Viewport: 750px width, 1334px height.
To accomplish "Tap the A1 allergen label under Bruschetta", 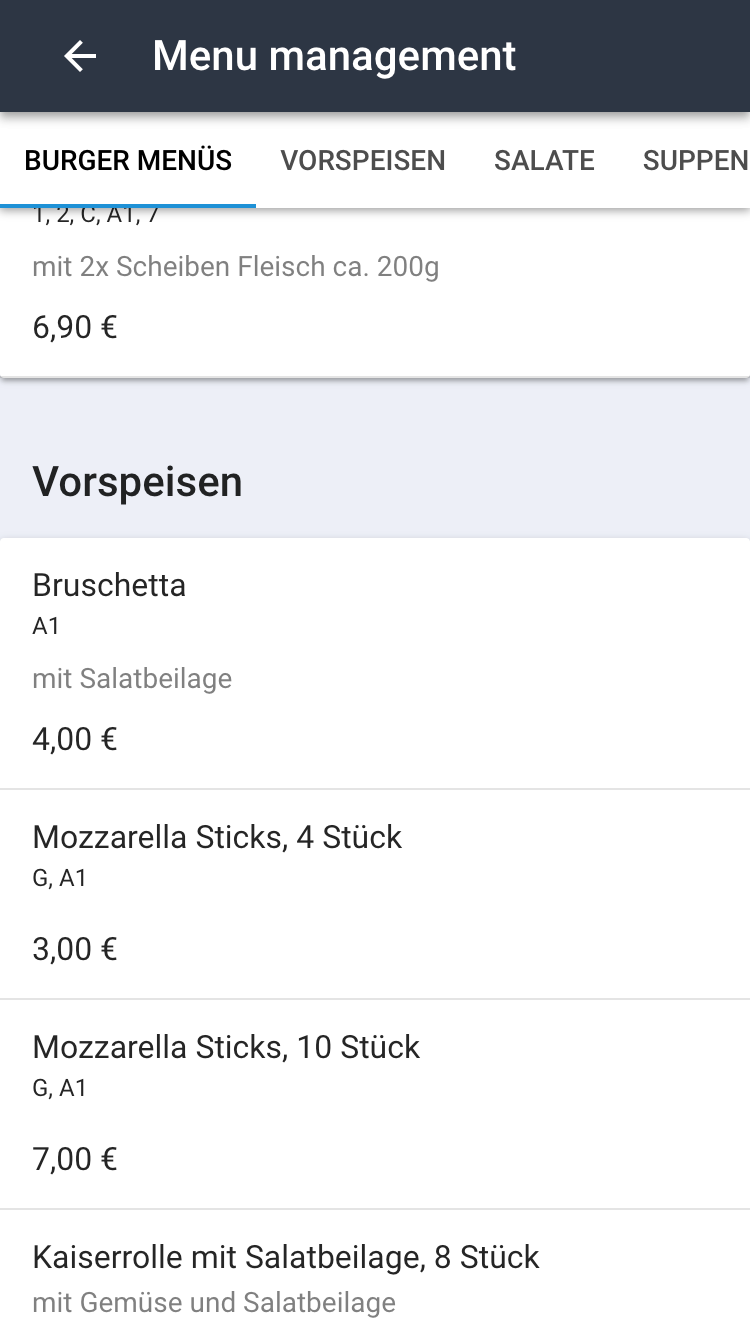I will coord(46,626).
